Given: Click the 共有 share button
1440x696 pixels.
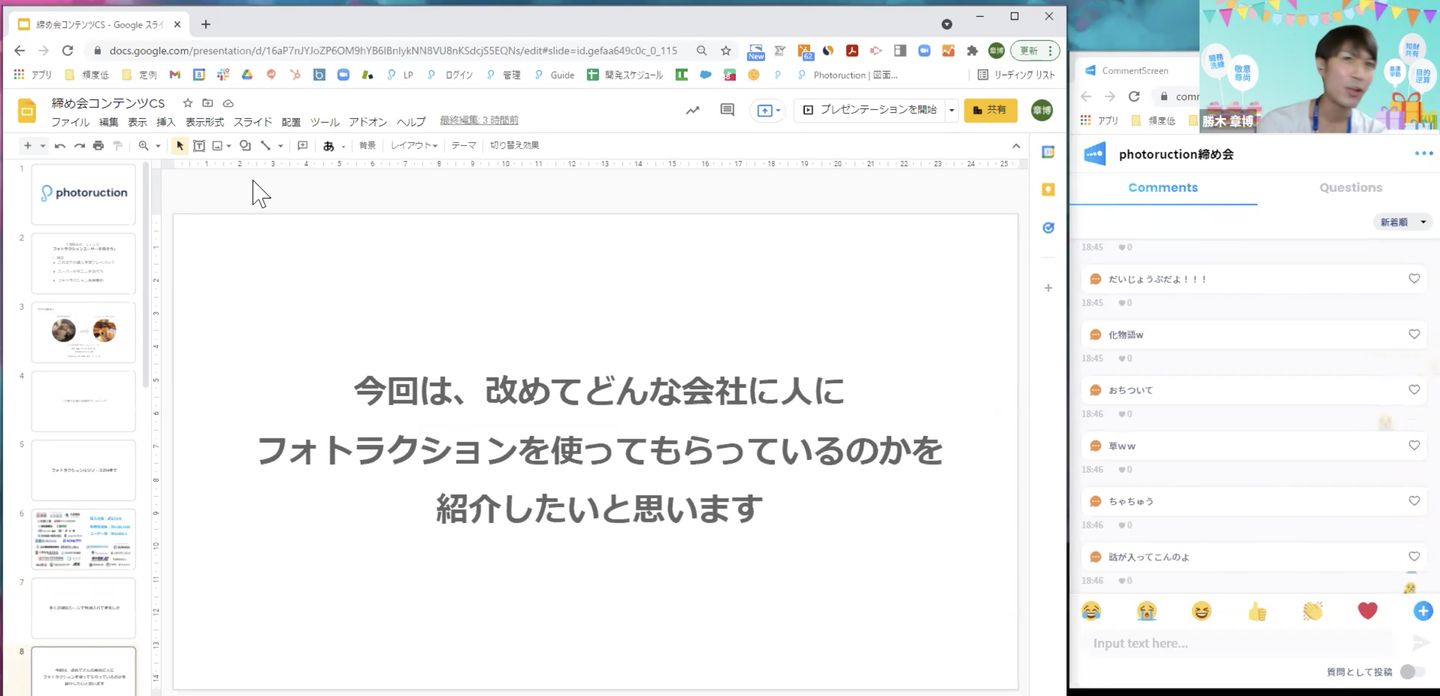Looking at the screenshot, I should 989,110.
